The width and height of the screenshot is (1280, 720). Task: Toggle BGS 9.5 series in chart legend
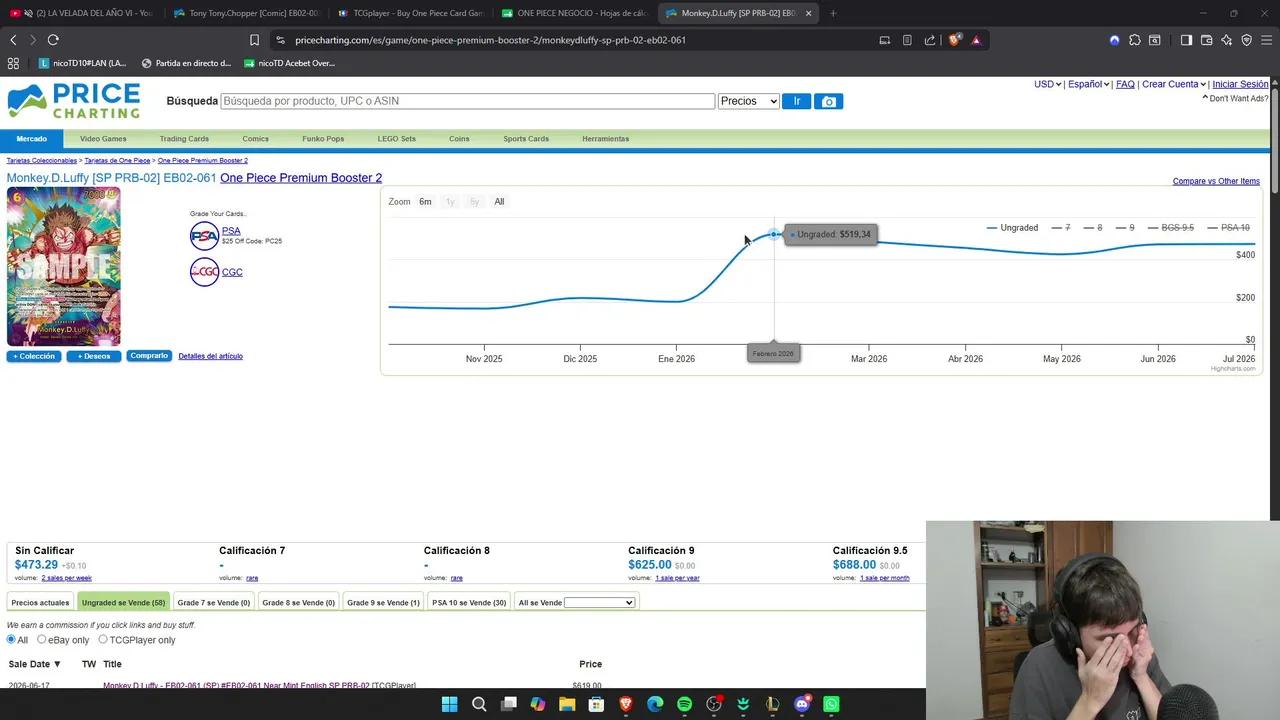tap(1171, 228)
